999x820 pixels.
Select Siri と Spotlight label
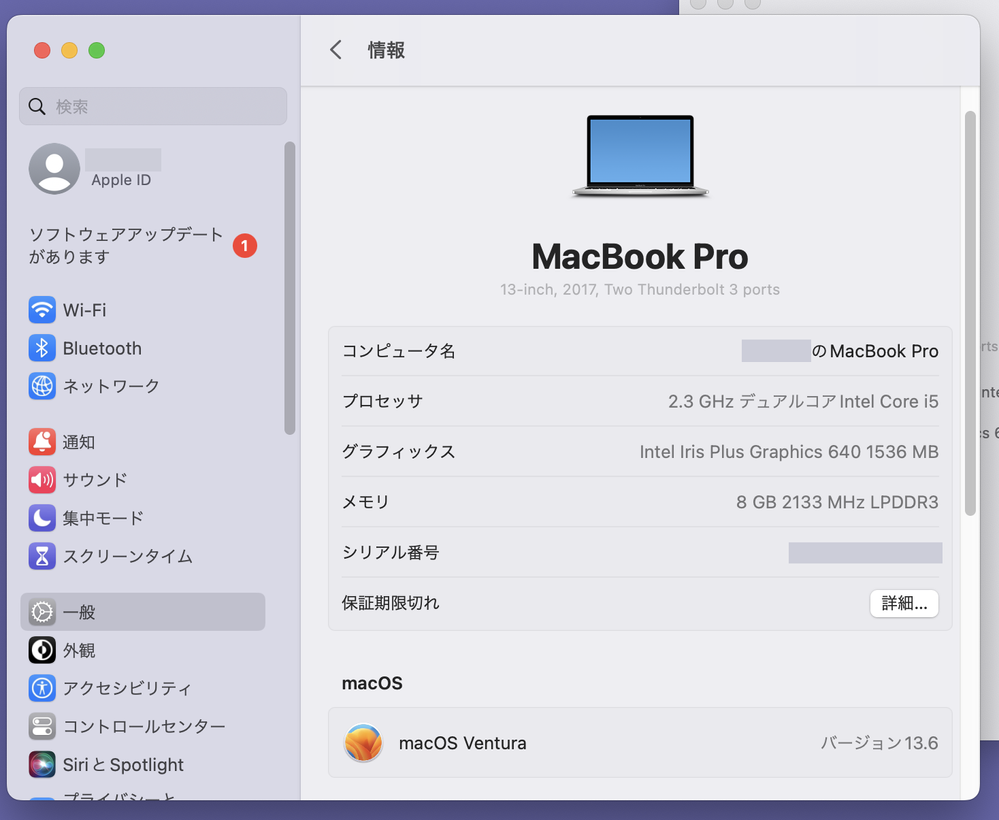point(123,765)
